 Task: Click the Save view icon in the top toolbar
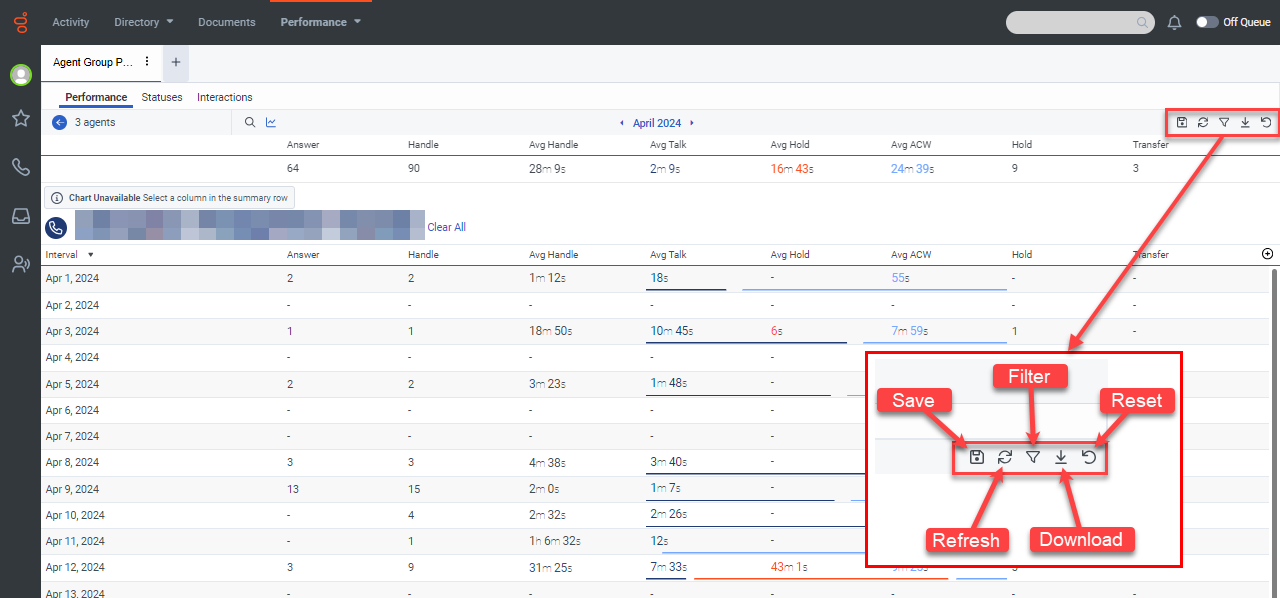[1182, 123]
